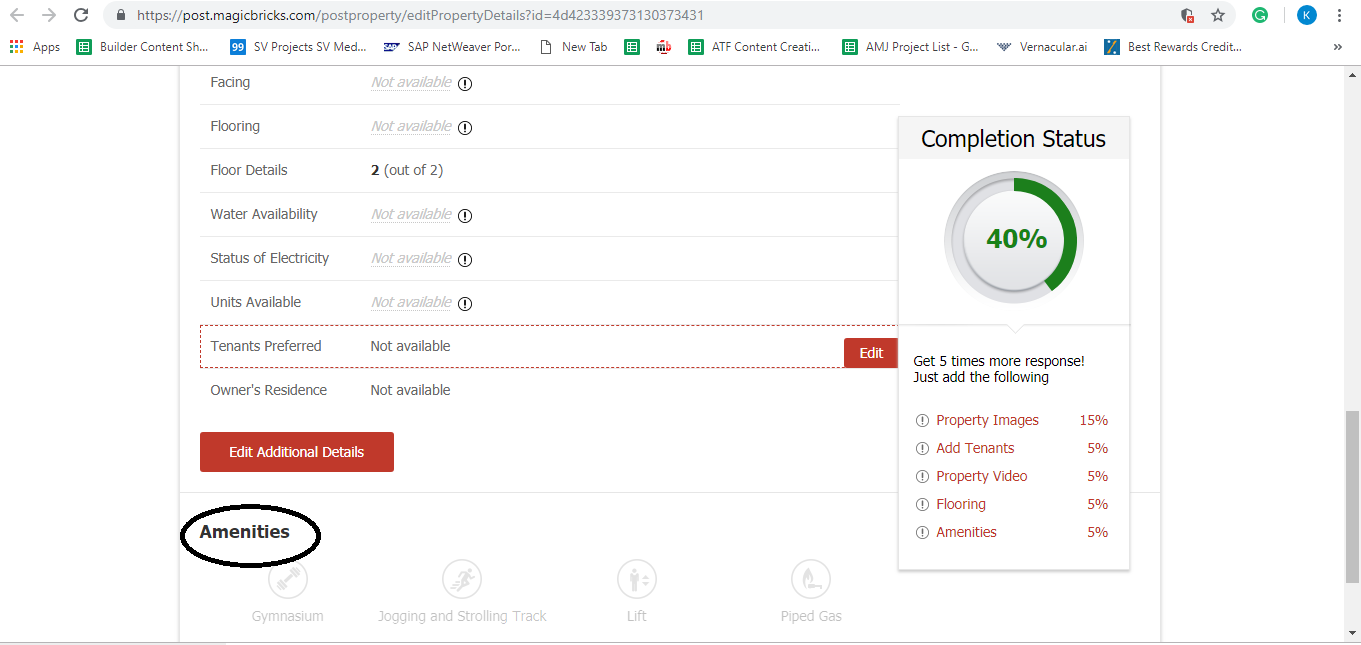Click the browser address bar URL
Viewport: 1361px width, 645px height.
pyautogui.click(x=420, y=15)
